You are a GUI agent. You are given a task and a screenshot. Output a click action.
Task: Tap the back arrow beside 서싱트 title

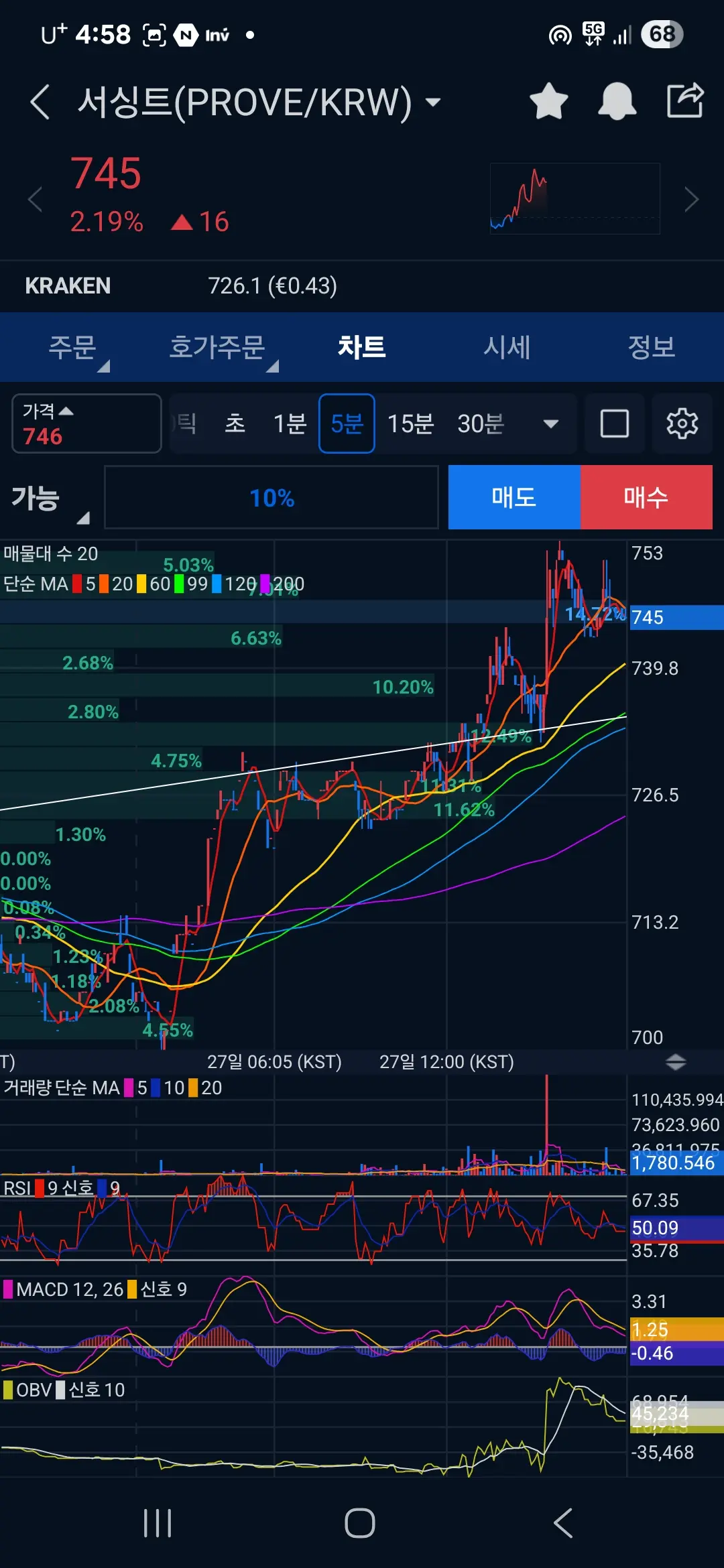[x=40, y=103]
